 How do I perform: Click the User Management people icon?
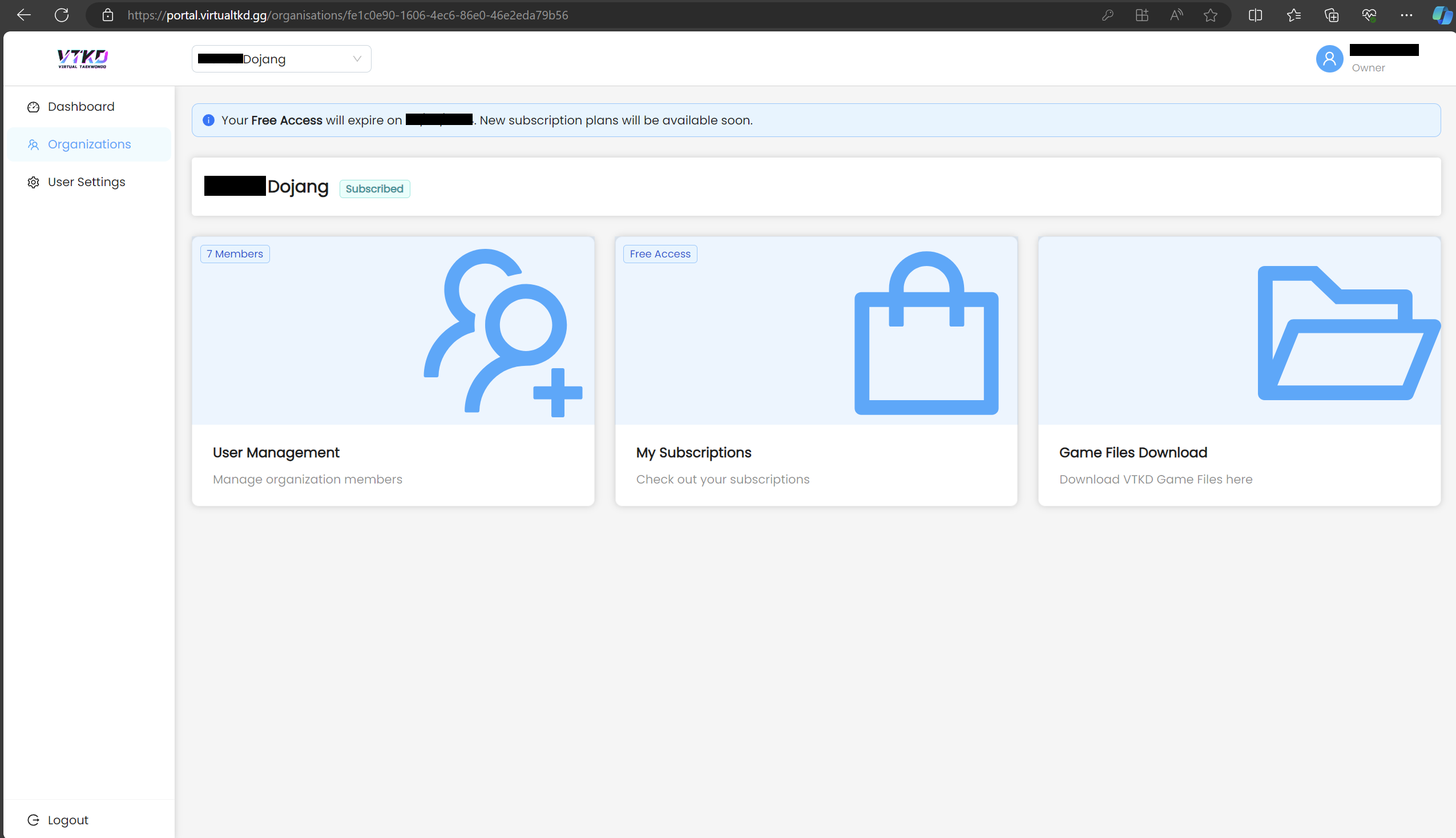[x=502, y=332]
